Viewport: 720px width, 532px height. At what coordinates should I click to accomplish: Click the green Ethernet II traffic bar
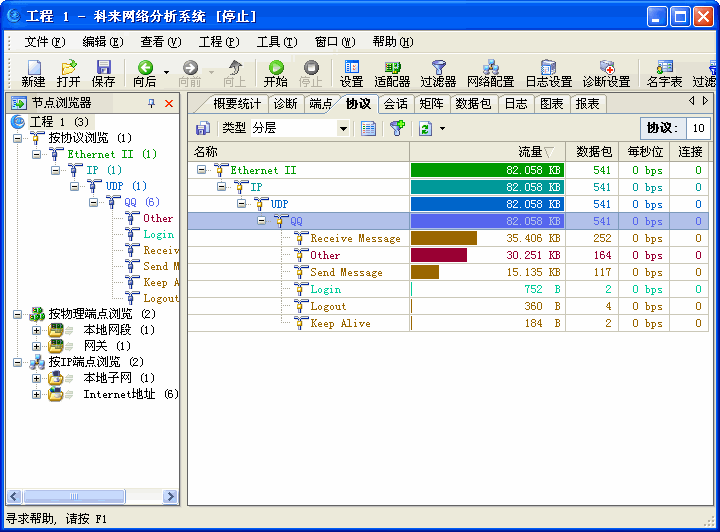click(x=487, y=170)
